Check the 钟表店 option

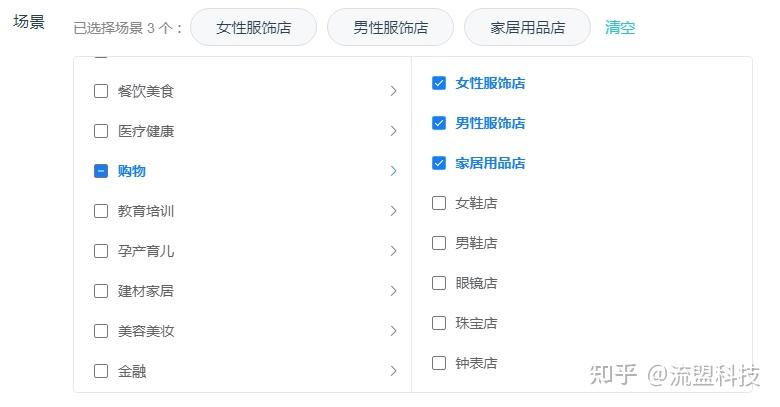click(x=439, y=363)
